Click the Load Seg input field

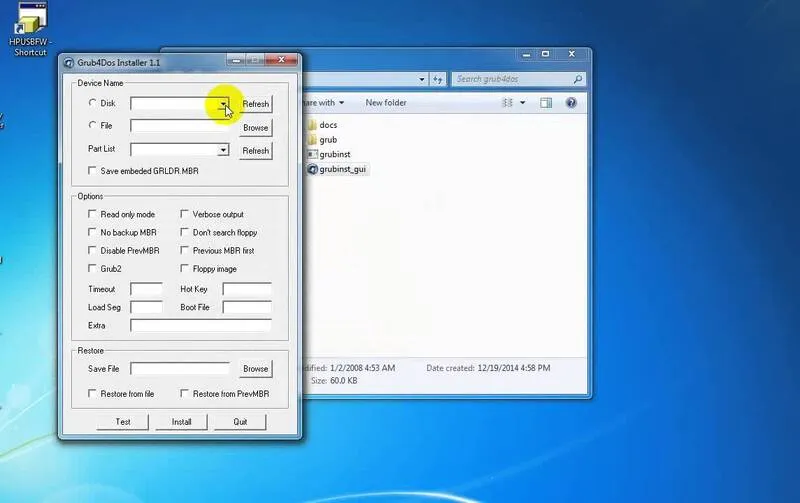point(146,308)
